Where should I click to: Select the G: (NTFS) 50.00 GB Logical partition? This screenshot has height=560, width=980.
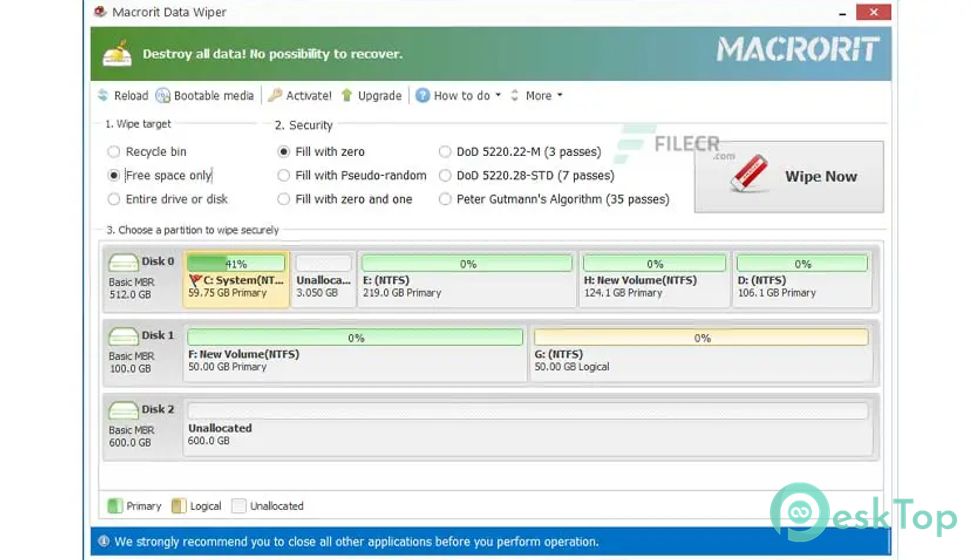(701, 353)
